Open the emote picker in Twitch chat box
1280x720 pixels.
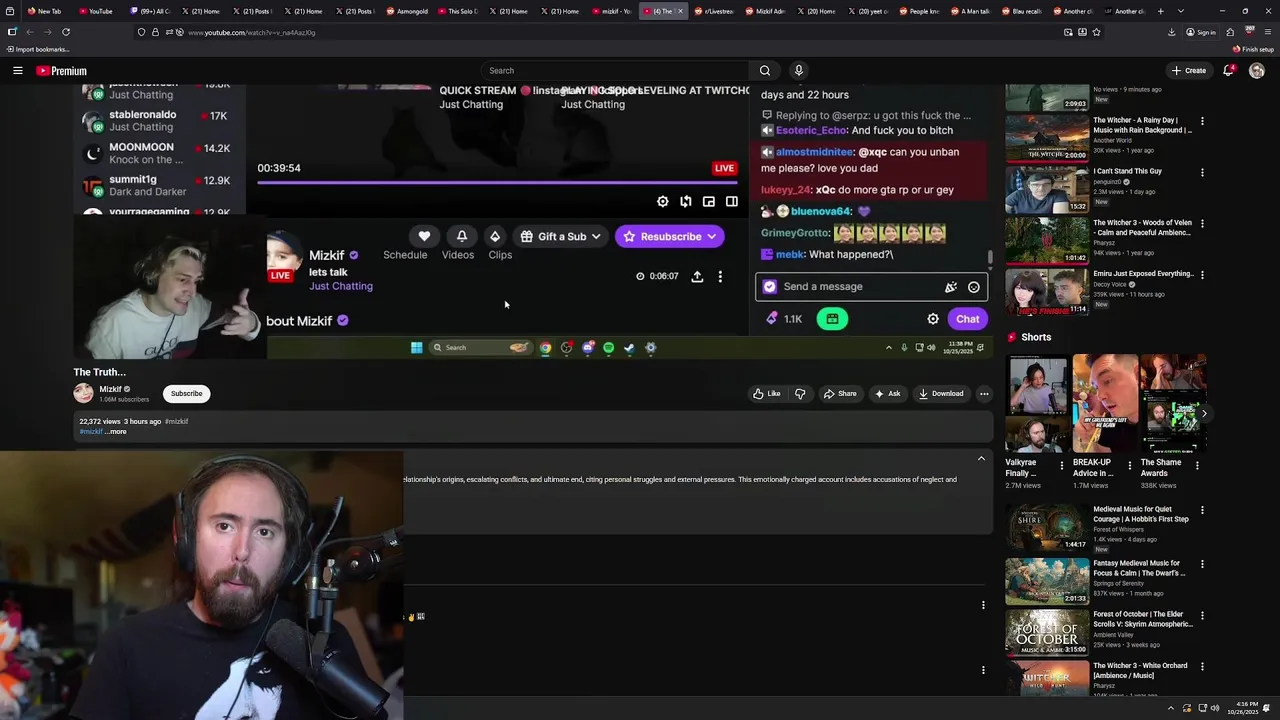[974, 287]
